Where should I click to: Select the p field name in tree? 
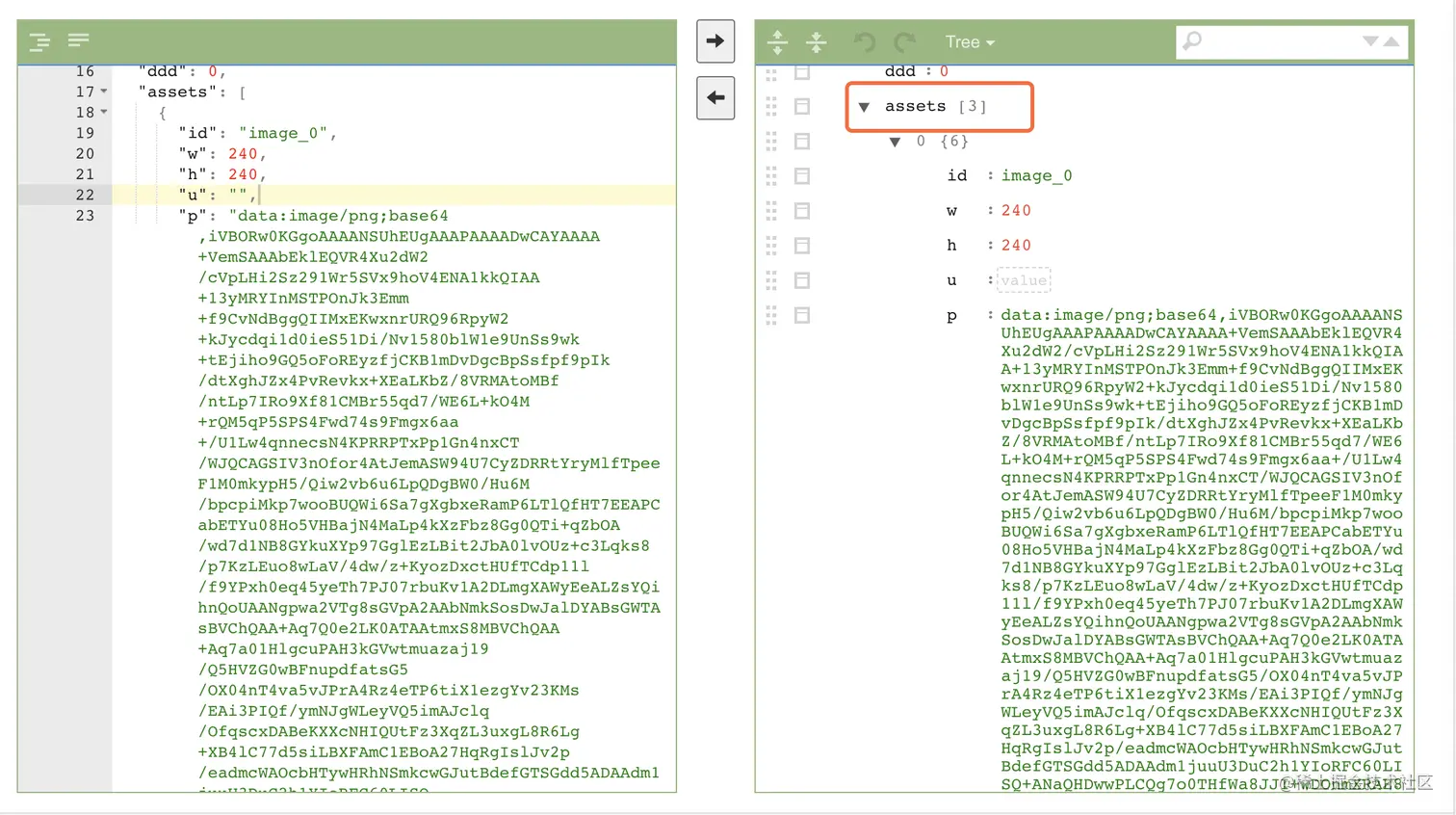click(x=951, y=316)
